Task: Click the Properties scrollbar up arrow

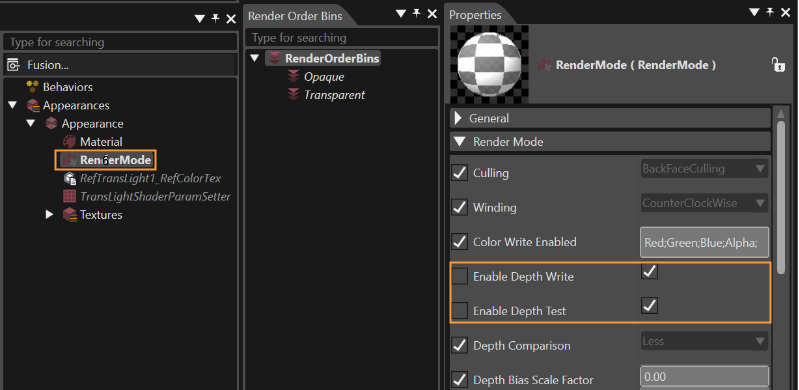Action: point(780,114)
